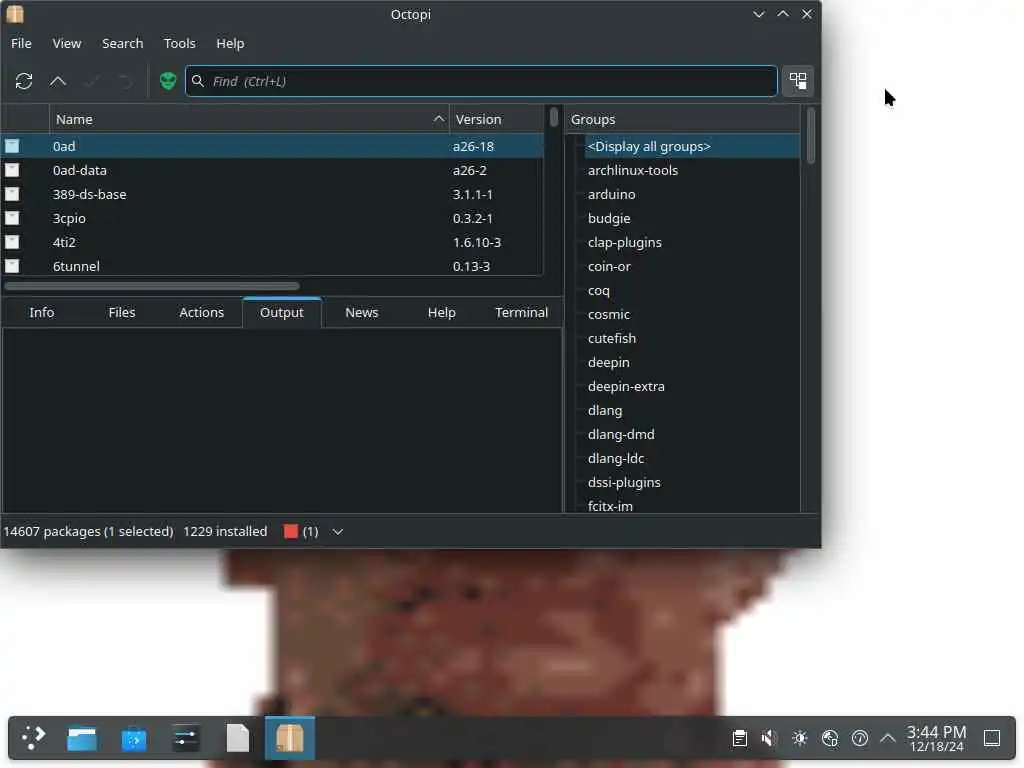Select the clap-plugins group
This screenshot has width=1024, height=768.
click(x=624, y=242)
